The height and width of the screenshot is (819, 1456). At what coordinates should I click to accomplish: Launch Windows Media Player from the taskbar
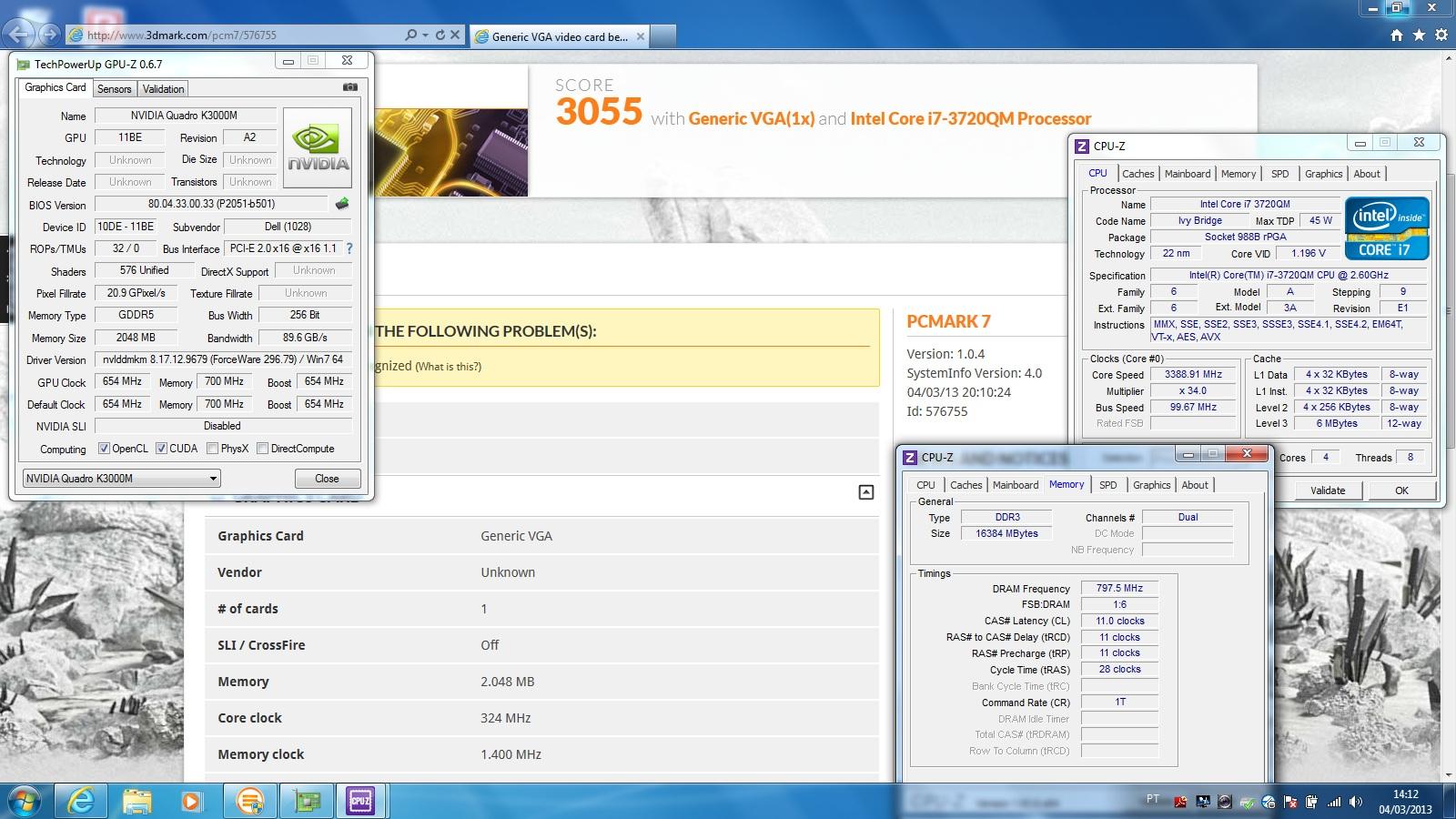190,801
